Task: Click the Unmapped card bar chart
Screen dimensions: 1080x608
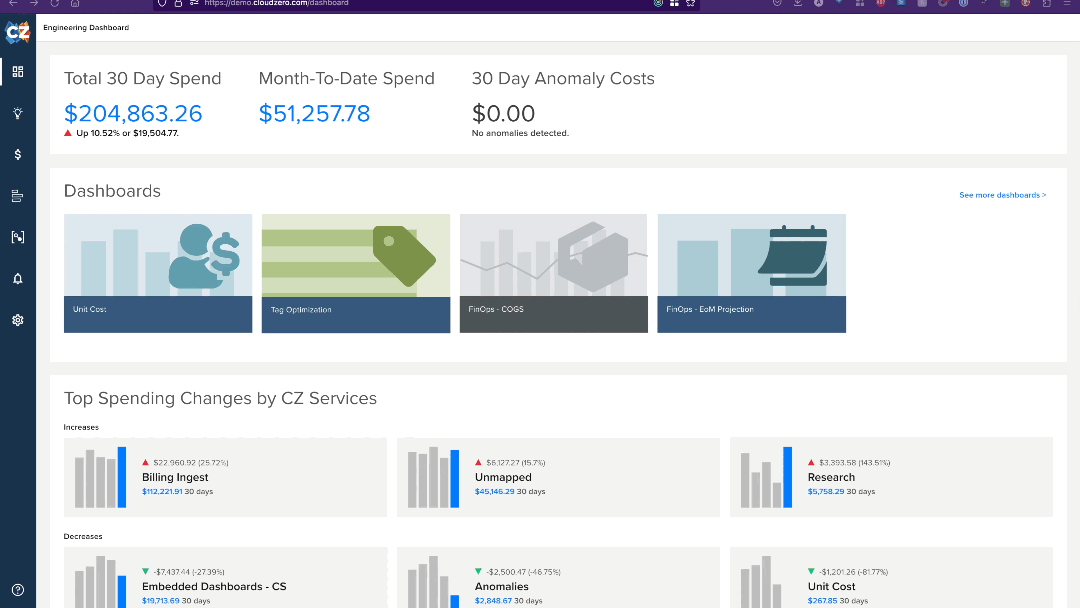Action: pos(433,477)
